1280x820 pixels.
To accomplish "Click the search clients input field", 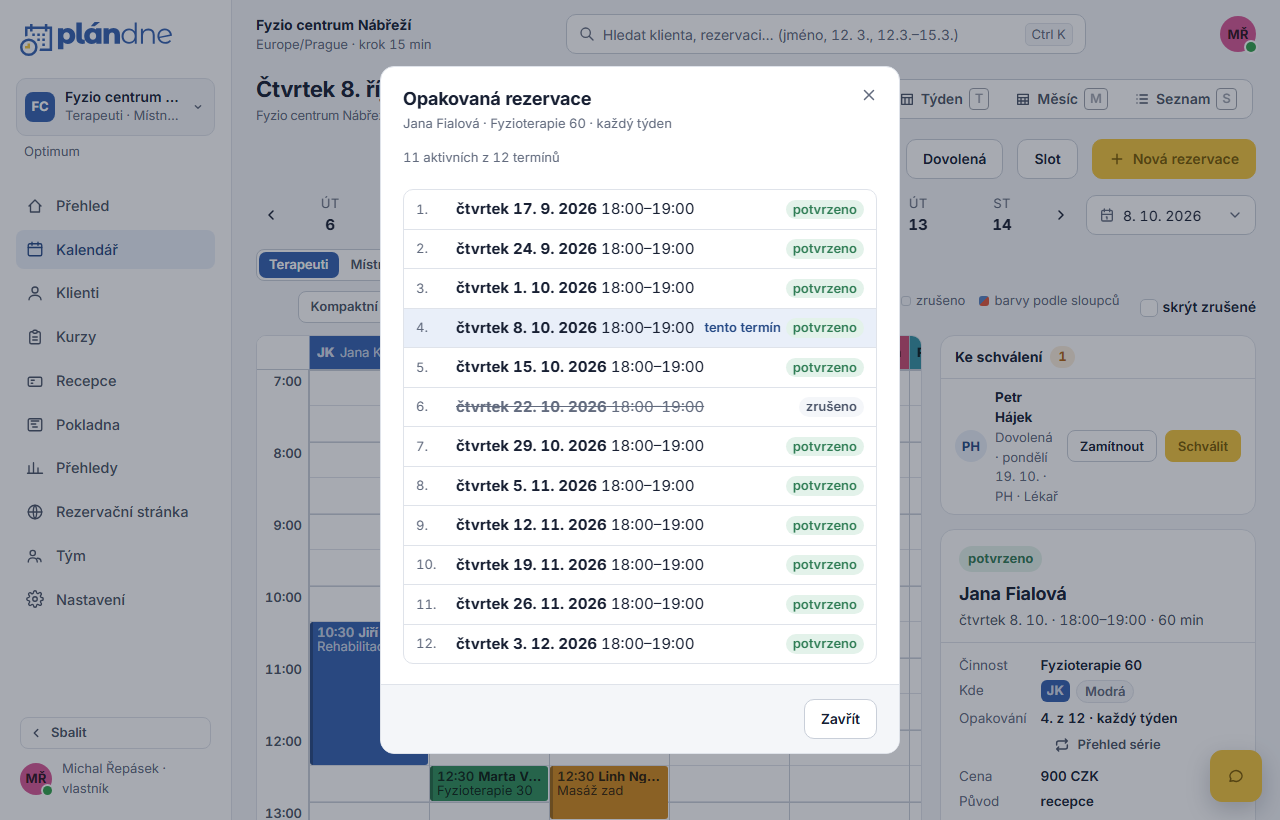I will click(x=825, y=34).
